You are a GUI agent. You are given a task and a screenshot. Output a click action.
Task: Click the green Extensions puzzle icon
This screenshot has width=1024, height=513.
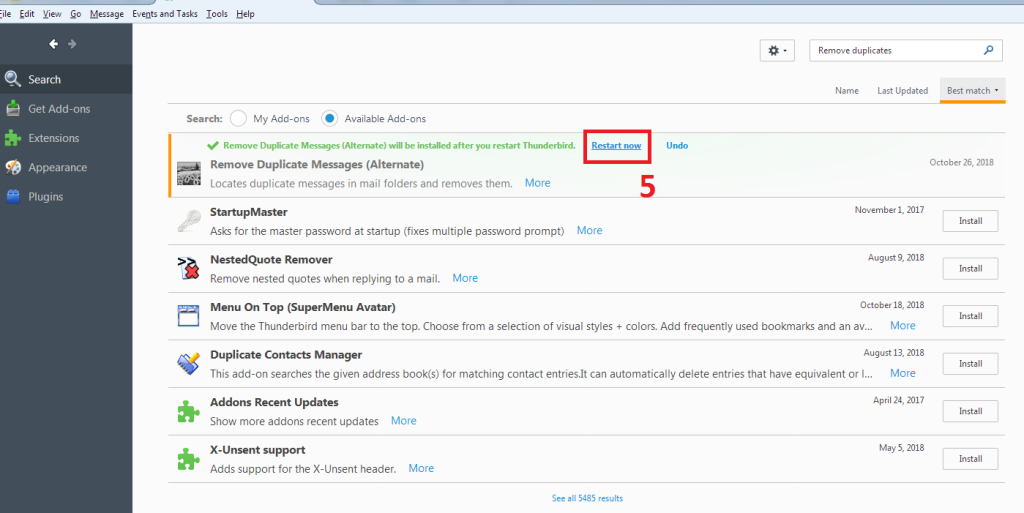point(13,138)
